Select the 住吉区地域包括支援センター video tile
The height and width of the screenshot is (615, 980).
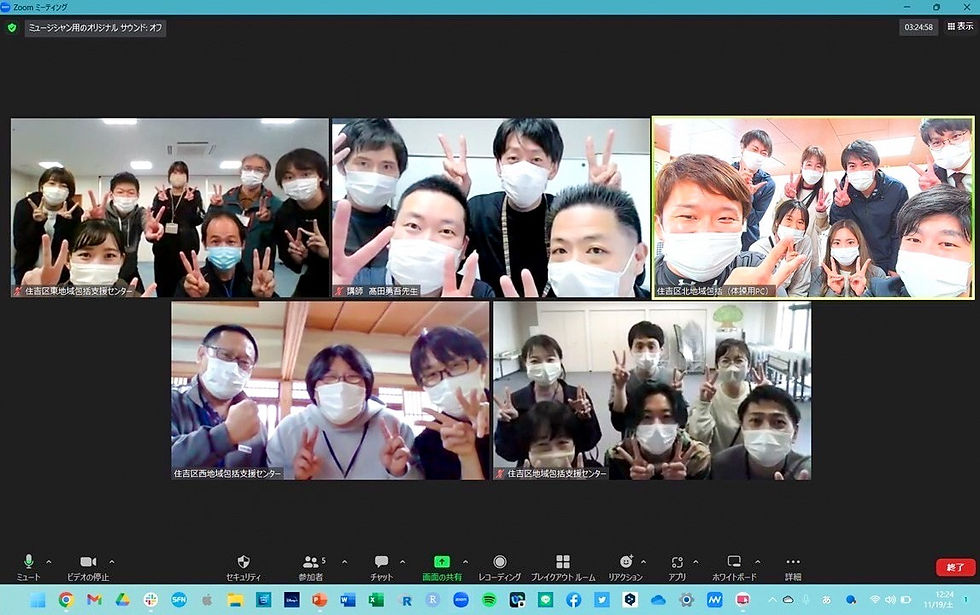652,391
